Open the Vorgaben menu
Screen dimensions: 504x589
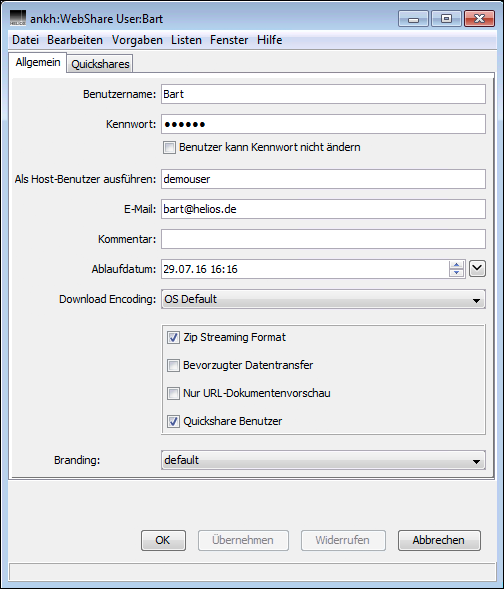click(137, 40)
